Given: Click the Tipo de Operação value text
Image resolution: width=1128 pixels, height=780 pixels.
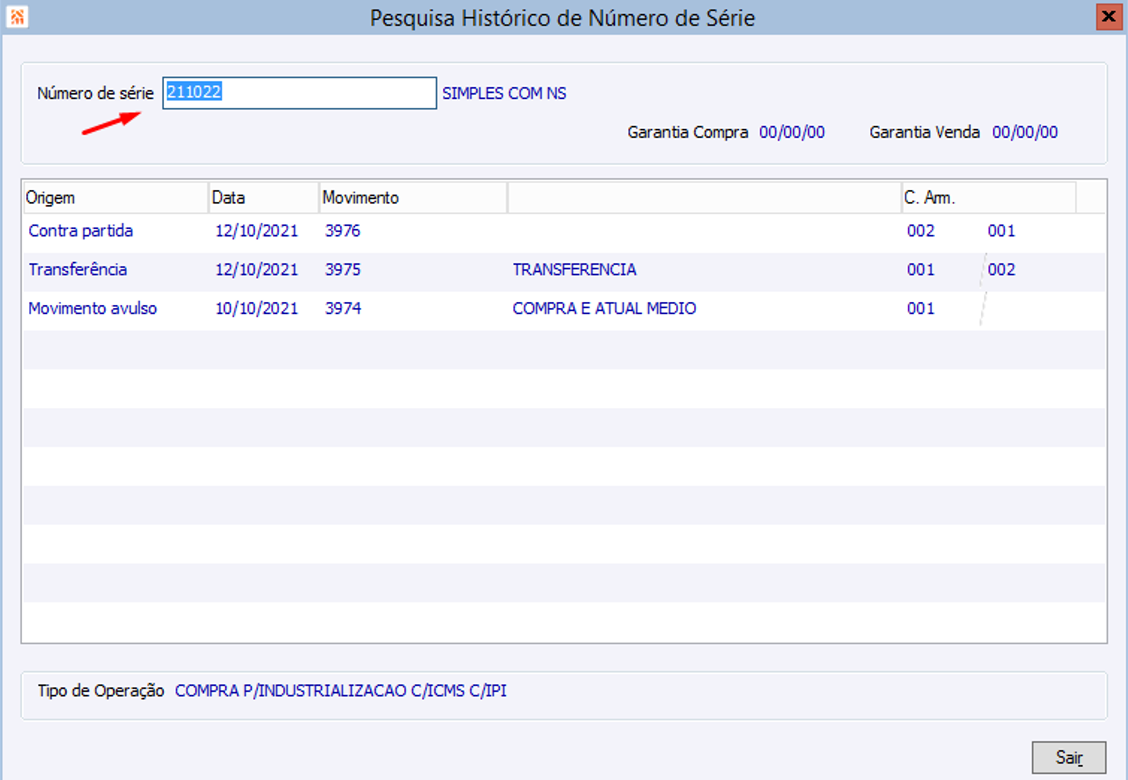Looking at the screenshot, I should point(341,691).
